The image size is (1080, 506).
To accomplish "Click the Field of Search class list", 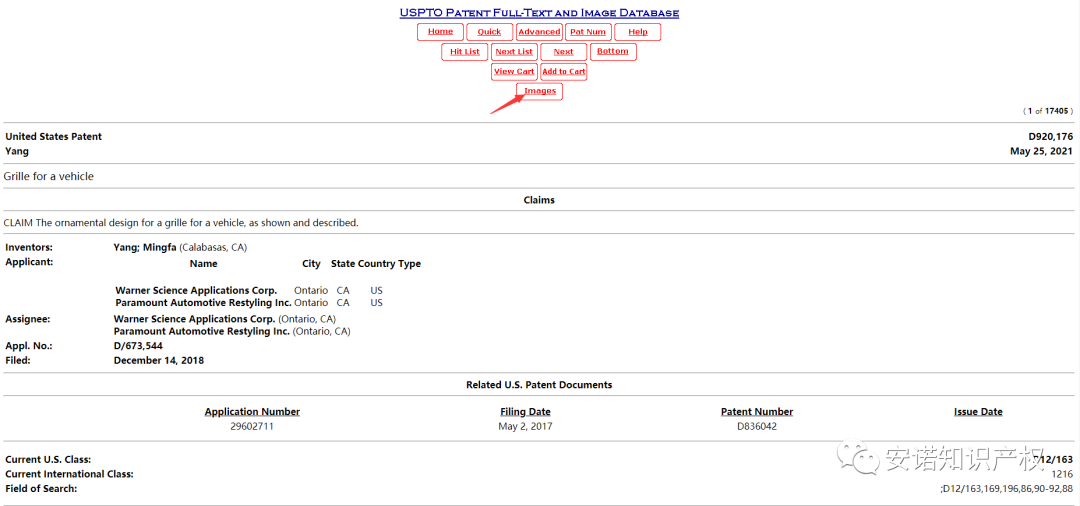I will (x=1006, y=489).
